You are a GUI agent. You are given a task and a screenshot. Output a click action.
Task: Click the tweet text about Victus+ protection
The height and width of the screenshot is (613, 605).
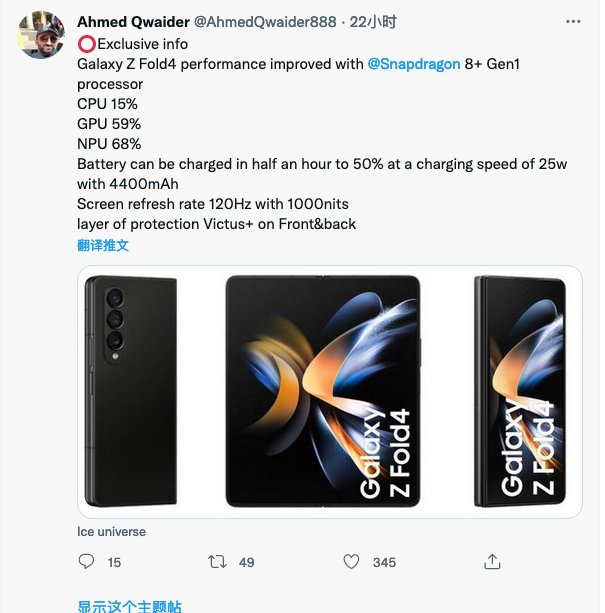(216, 224)
